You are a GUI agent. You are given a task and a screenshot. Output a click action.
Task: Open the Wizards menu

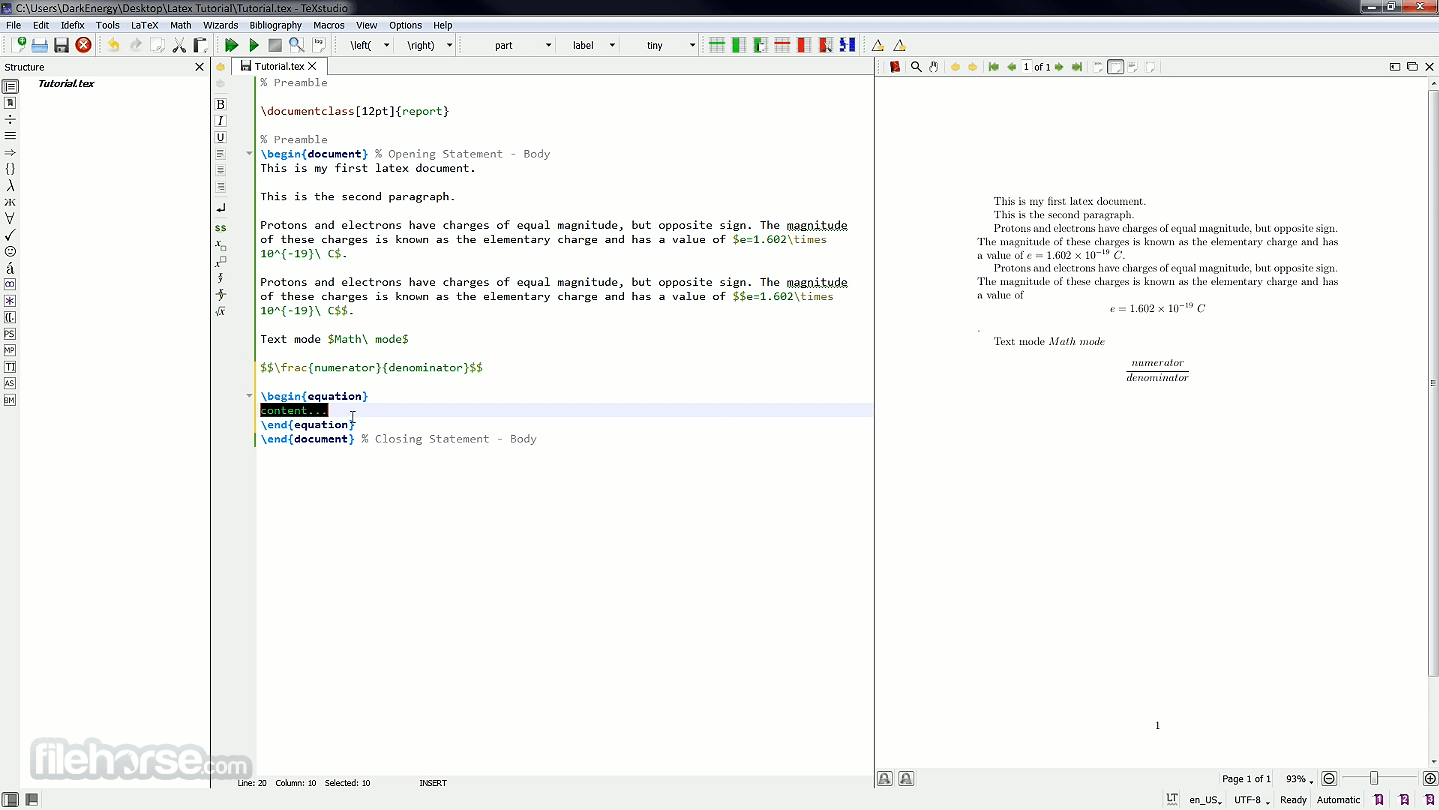pyautogui.click(x=220, y=25)
